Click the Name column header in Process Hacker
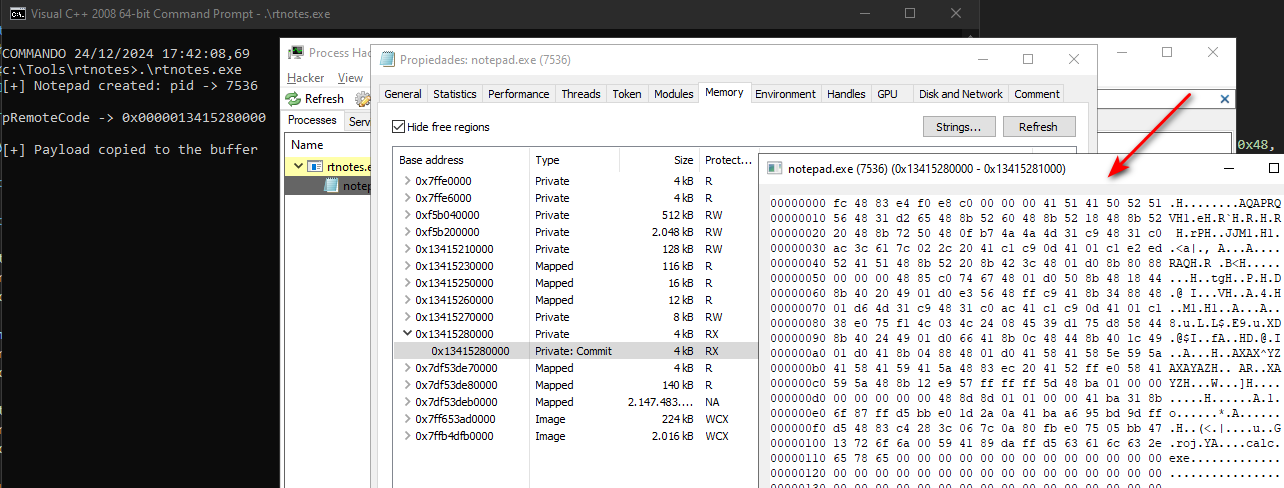Image resolution: width=1284 pixels, height=488 pixels. pos(326,145)
